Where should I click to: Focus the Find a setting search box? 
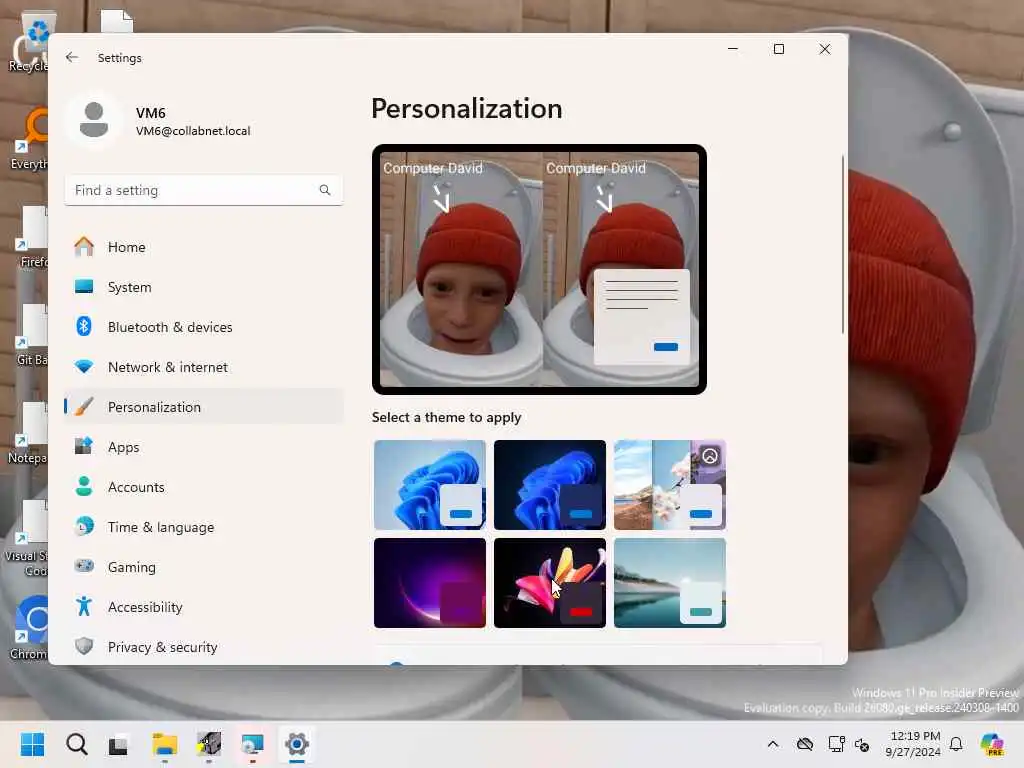204,190
